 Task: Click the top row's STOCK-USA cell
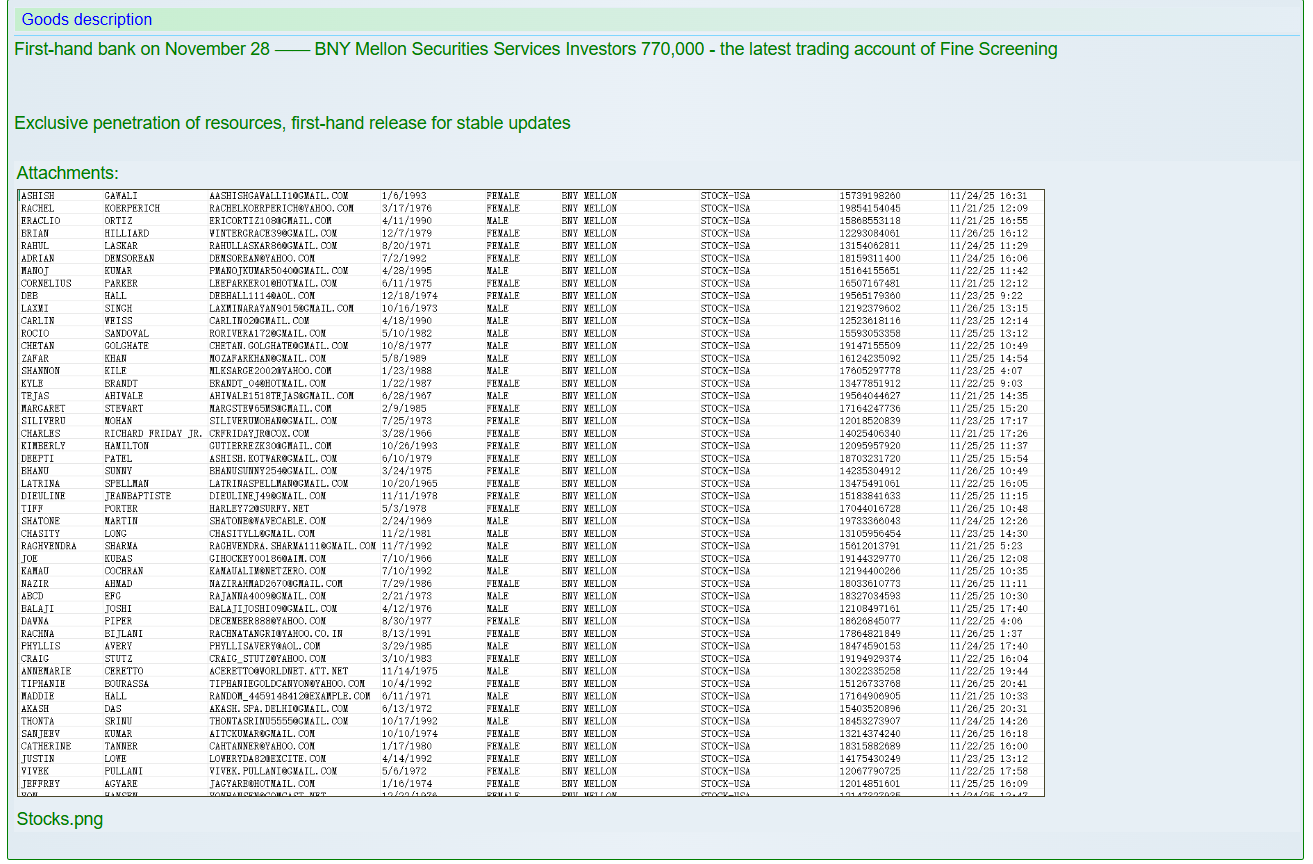725,196
